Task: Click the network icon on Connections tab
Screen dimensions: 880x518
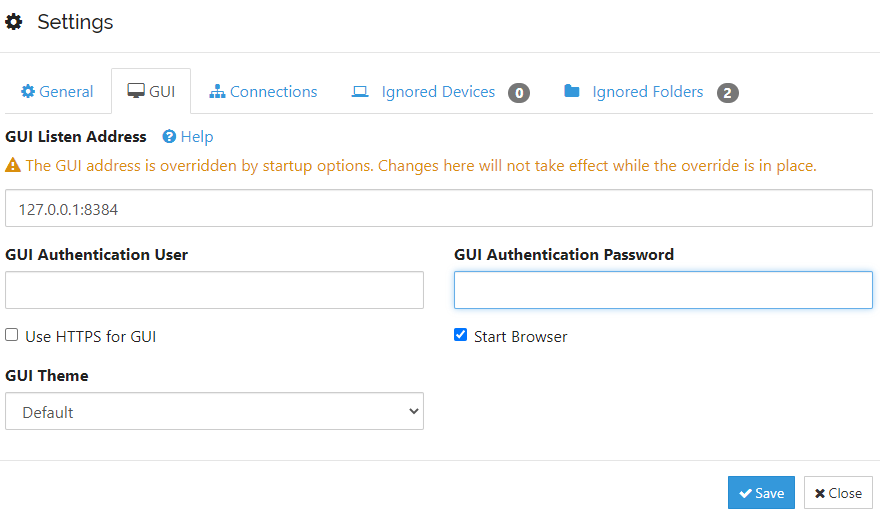Action: (217, 91)
